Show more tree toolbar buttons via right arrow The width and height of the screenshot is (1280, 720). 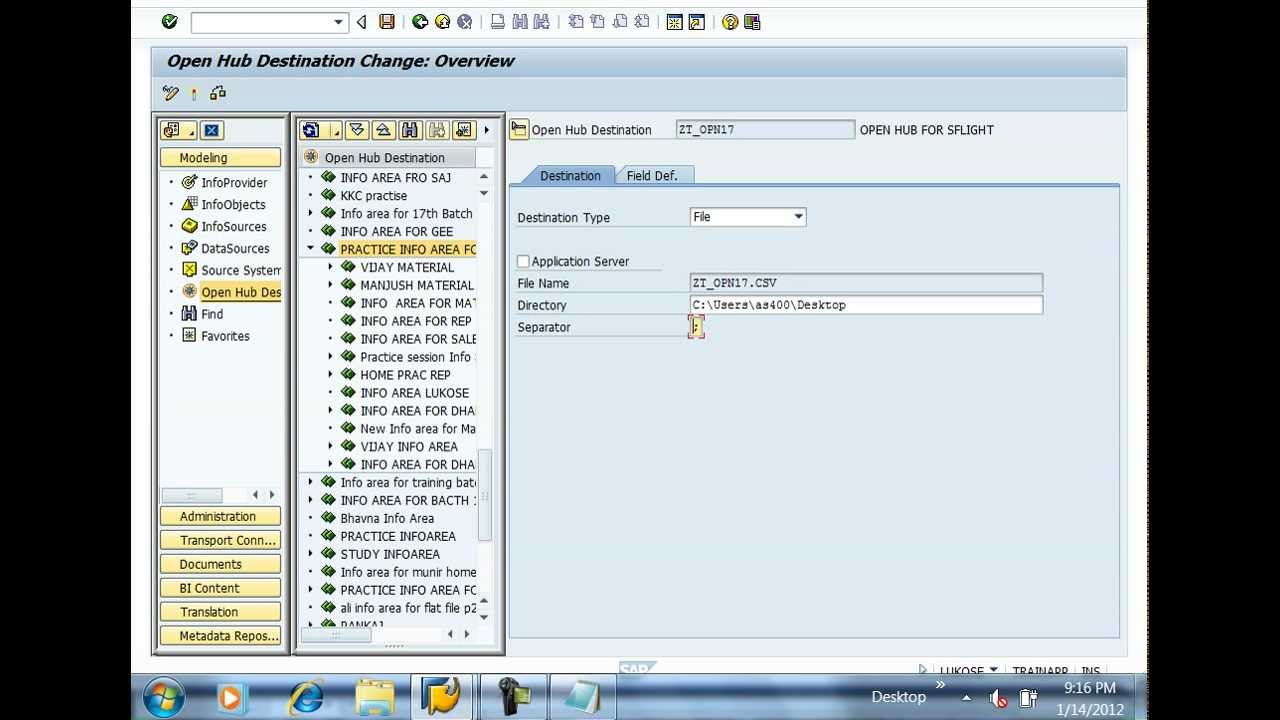[x=487, y=130]
